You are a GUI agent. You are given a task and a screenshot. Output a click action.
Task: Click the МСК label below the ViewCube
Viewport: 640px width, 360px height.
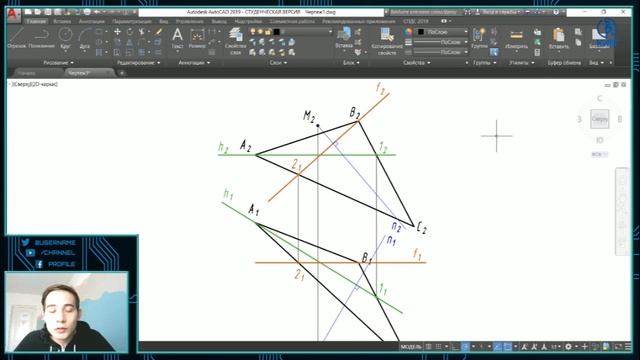pyautogui.click(x=599, y=154)
